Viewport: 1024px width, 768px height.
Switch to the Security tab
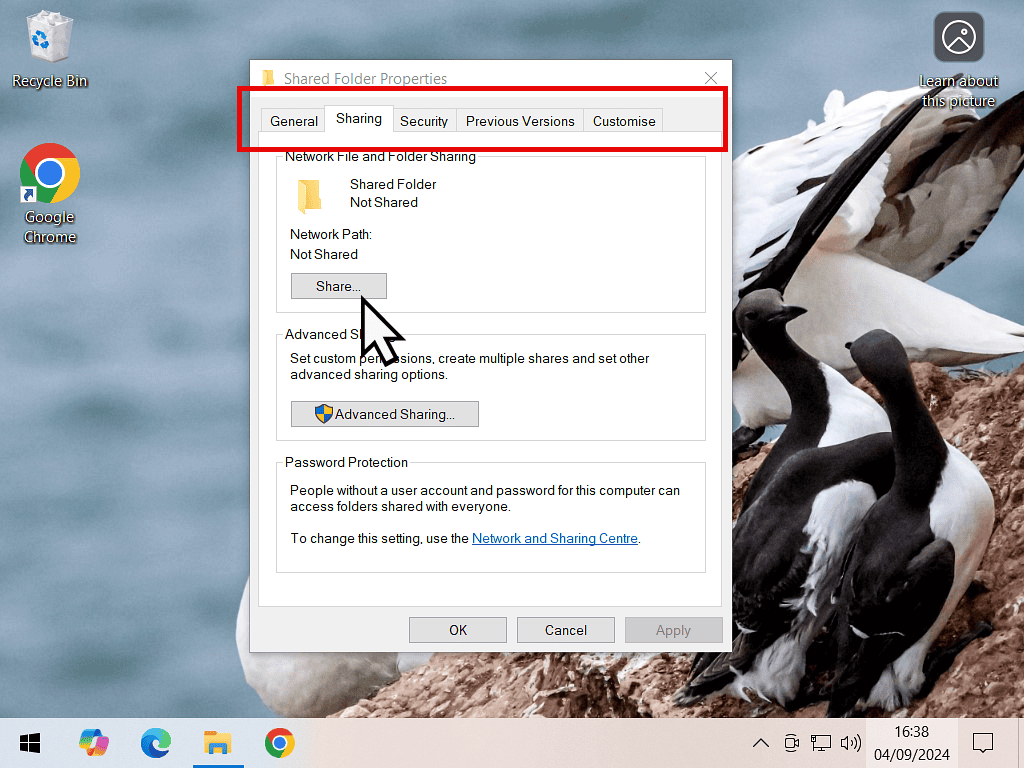424,121
